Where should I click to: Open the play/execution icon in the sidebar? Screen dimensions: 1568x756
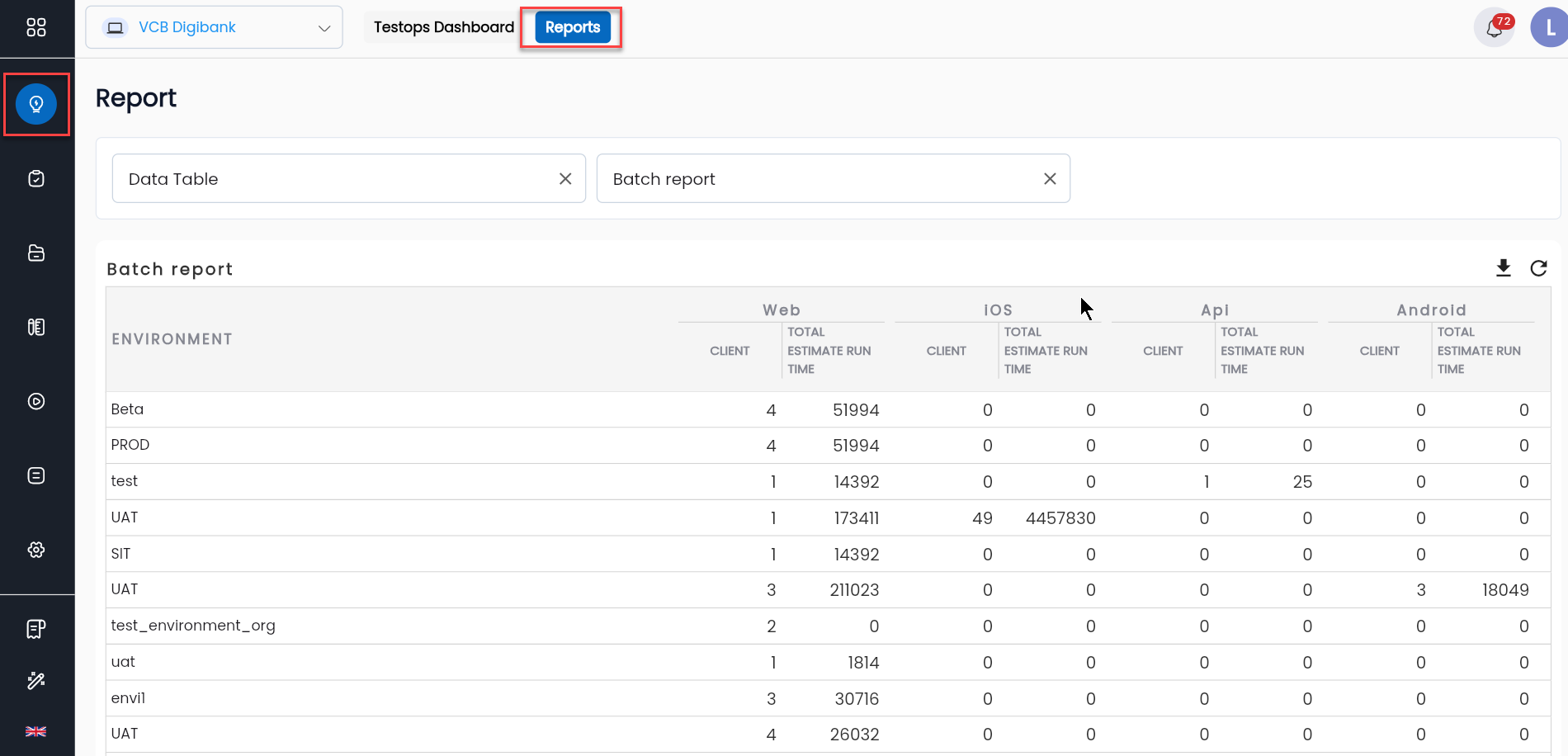tap(36, 401)
